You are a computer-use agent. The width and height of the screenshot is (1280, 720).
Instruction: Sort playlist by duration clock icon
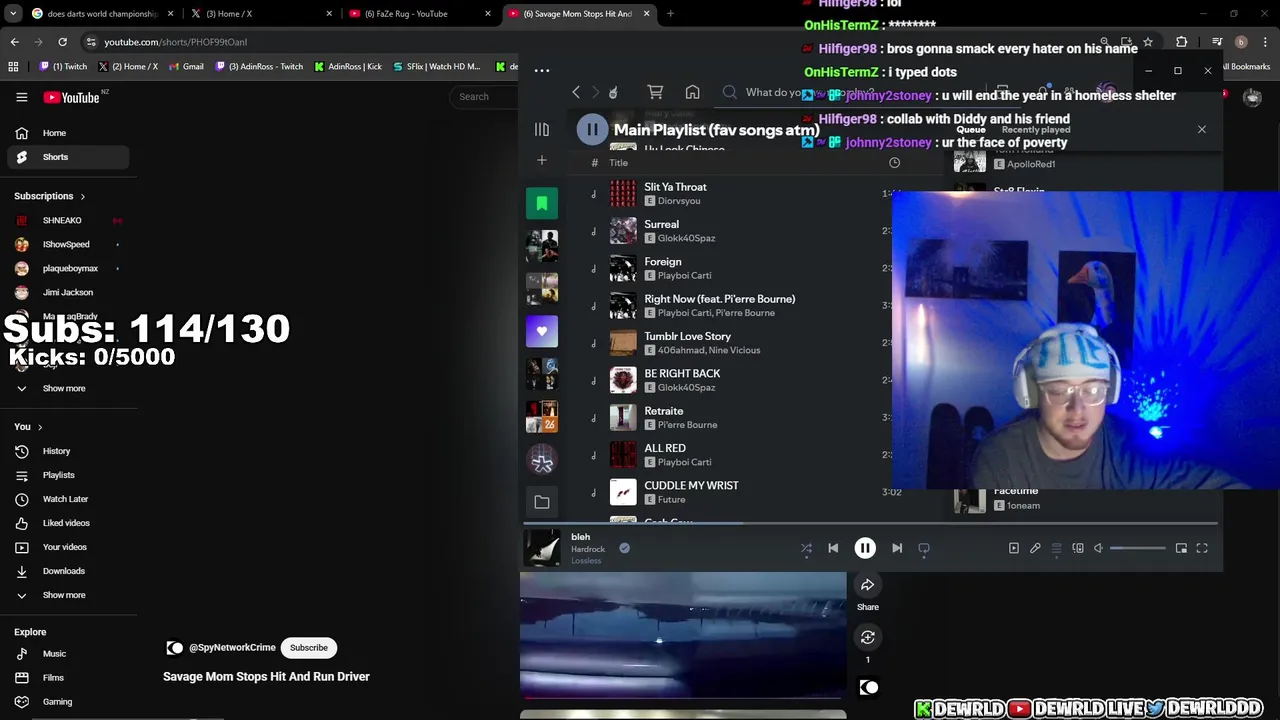894,163
